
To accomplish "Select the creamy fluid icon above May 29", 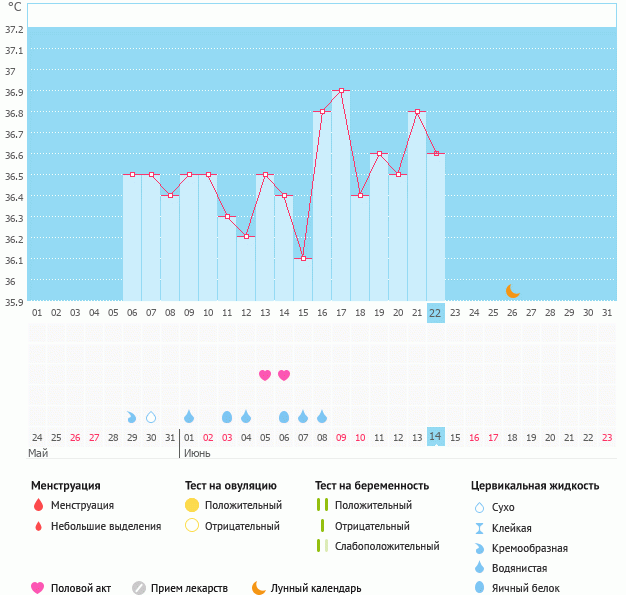I will pos(132,417).
